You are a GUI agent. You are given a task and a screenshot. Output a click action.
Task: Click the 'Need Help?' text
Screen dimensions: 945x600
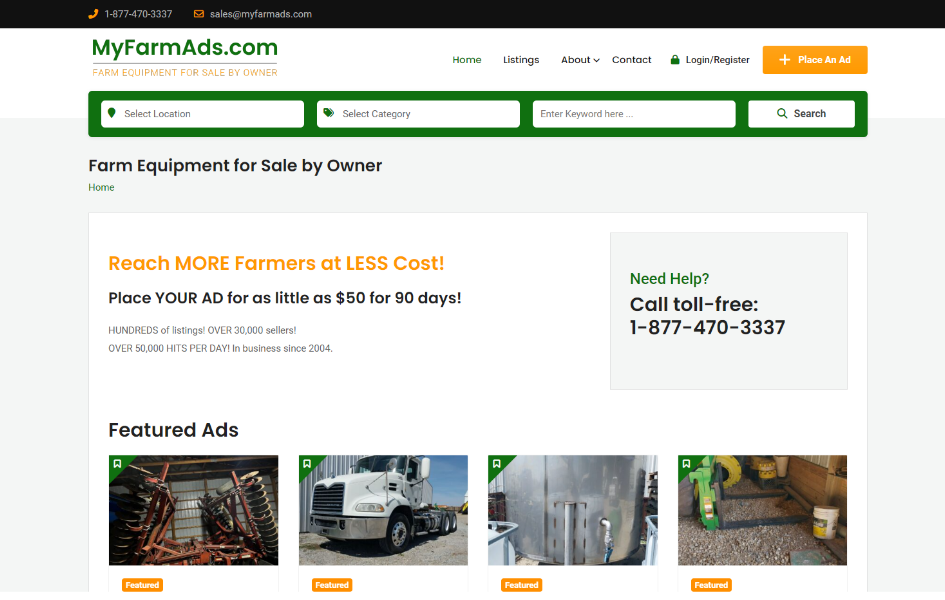point(670,278)
